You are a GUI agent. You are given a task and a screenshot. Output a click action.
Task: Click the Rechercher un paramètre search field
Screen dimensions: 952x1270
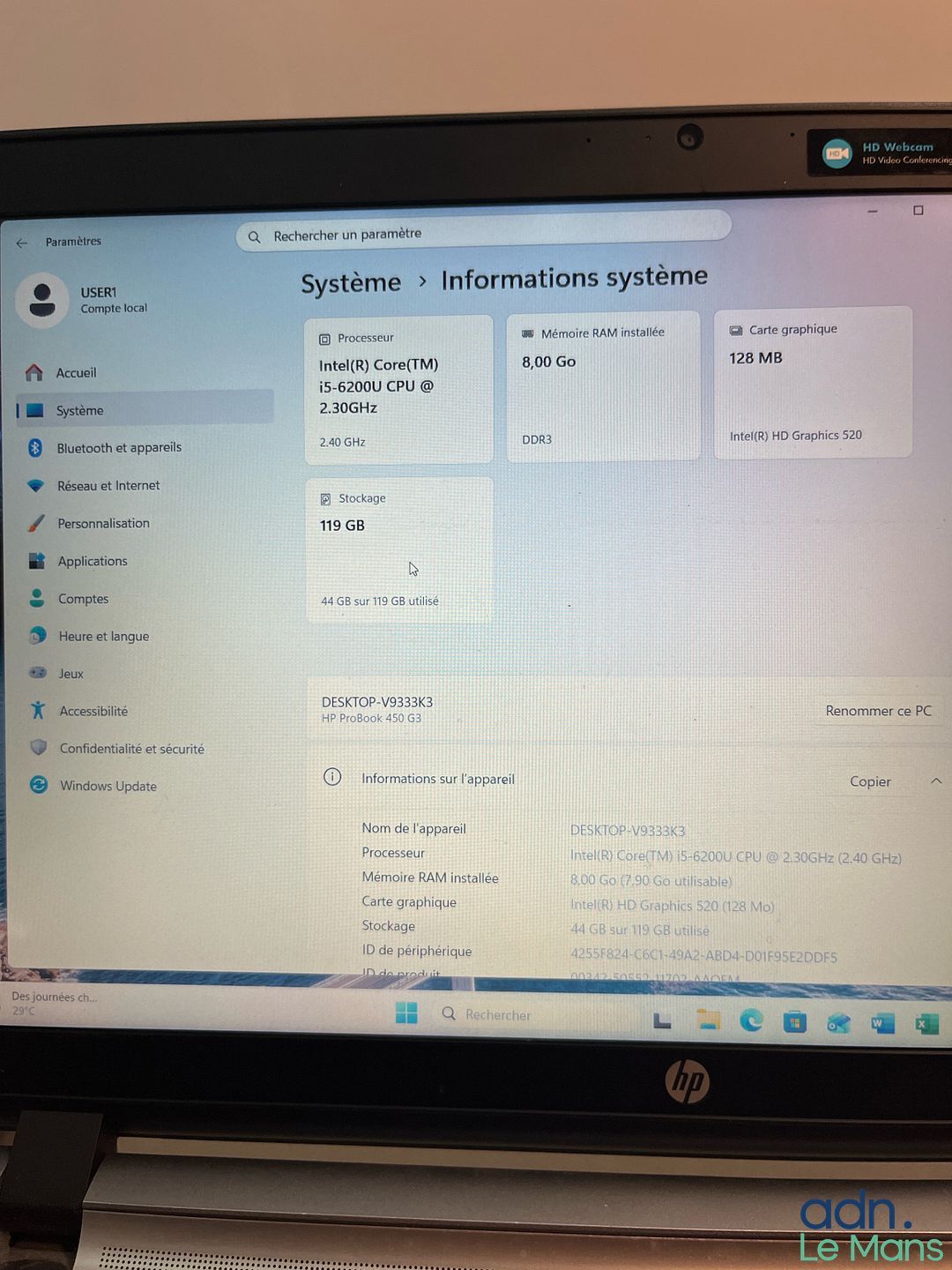coord(483,231)
